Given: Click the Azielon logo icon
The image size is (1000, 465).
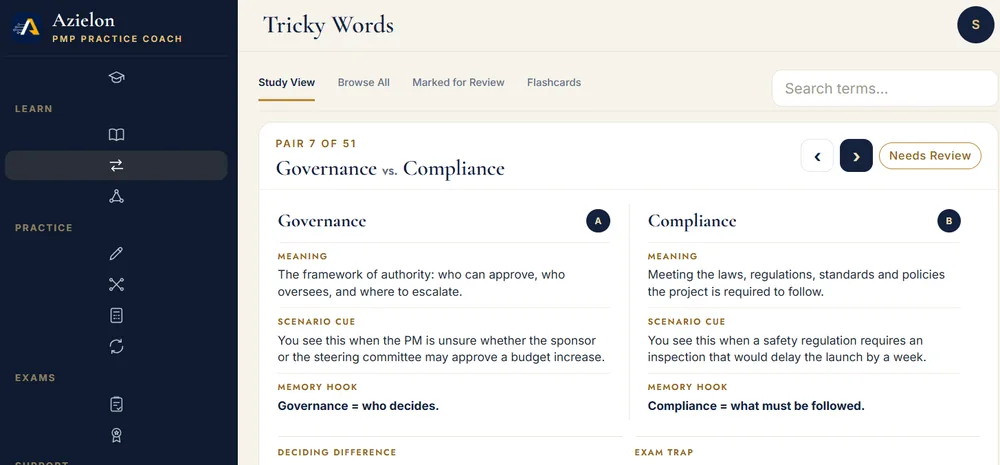Looking at the screenshot, I should [x=27, y=28].
